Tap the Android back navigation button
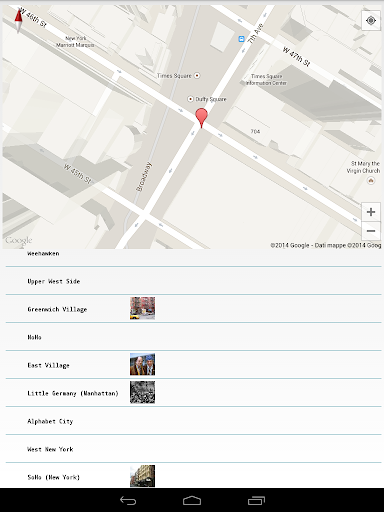Viewport: 384px width, 512px height. (128, 500)
